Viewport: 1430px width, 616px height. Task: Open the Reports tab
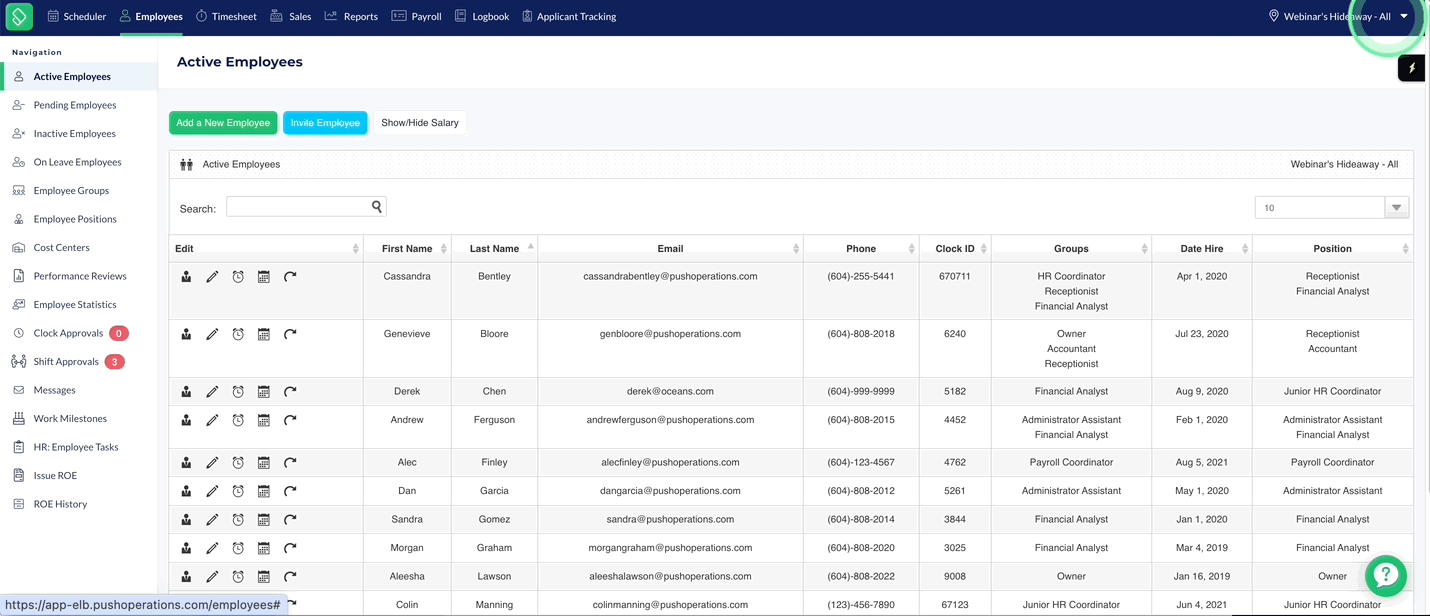[x=351, y=16]
